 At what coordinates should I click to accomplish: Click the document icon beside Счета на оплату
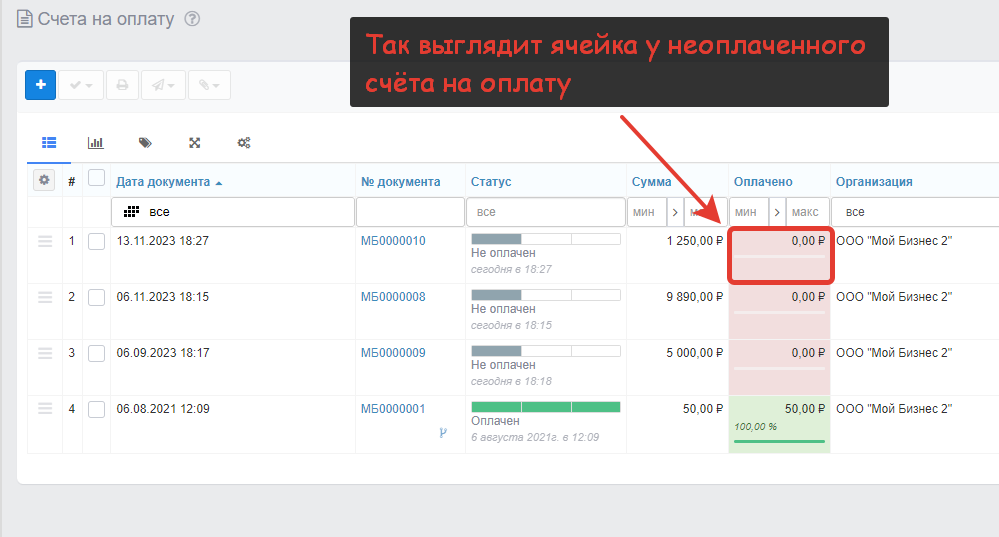click(x=24, y=19)
